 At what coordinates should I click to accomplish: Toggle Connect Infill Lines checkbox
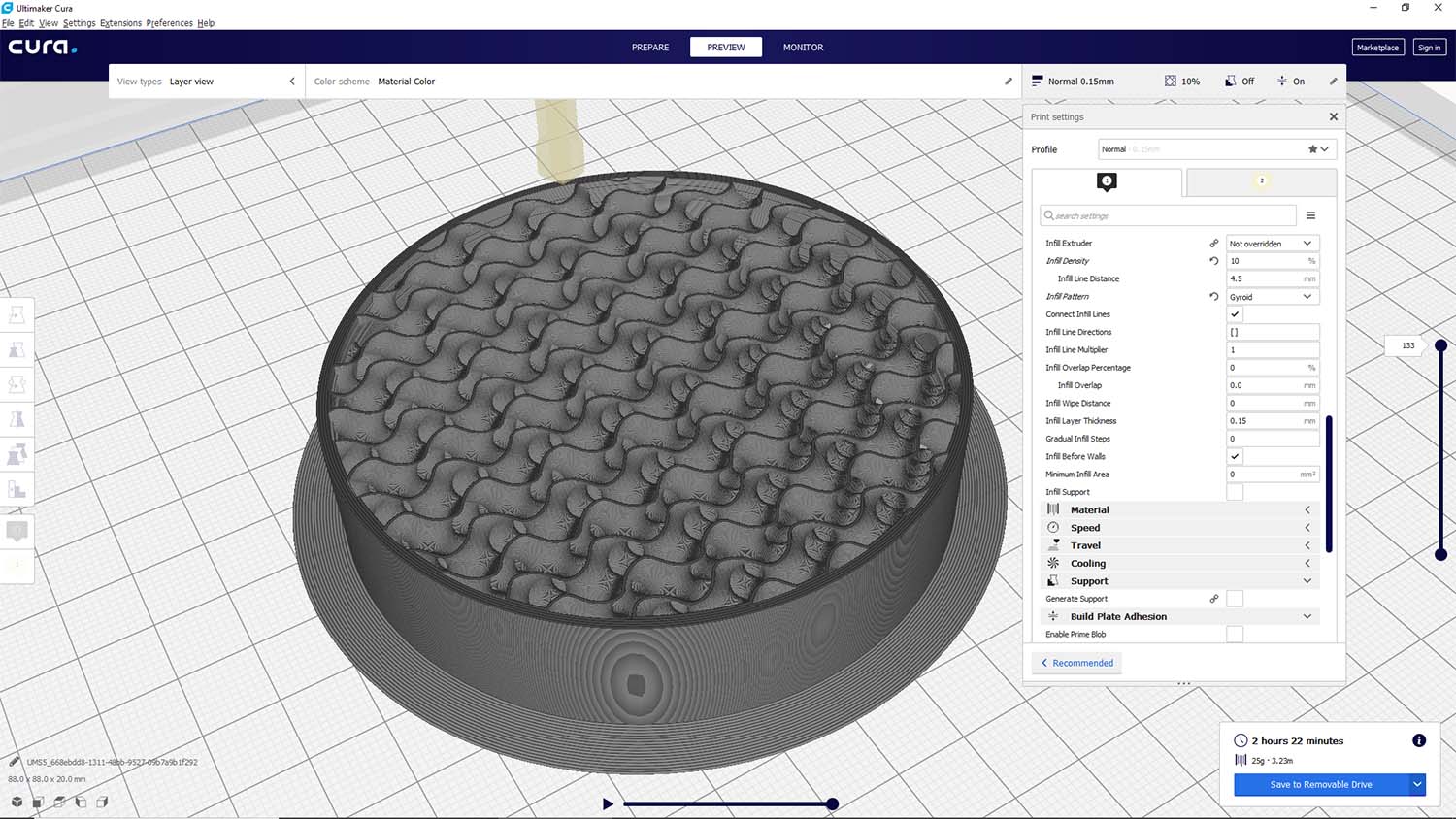click(x=1235, y=314)
